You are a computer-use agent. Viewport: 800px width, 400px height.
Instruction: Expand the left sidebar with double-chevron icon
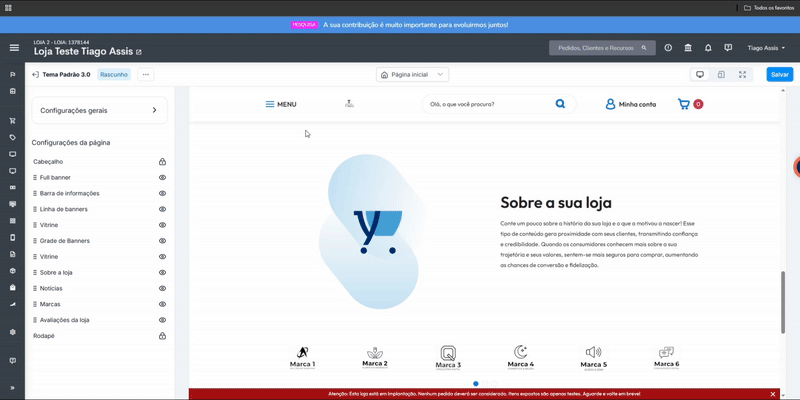click(x=13, y=387)
